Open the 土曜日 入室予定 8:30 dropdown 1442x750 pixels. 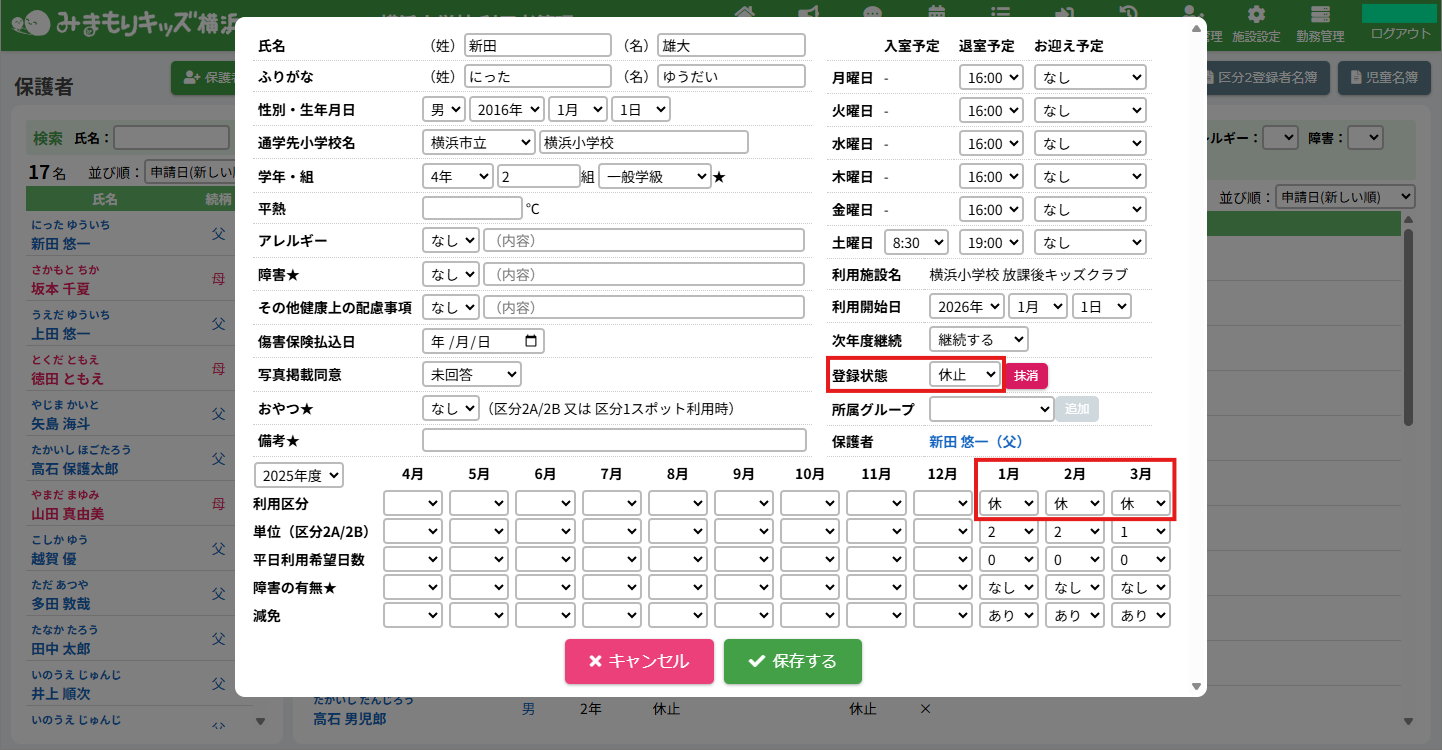pyautogui.click(x=916, y=243)
